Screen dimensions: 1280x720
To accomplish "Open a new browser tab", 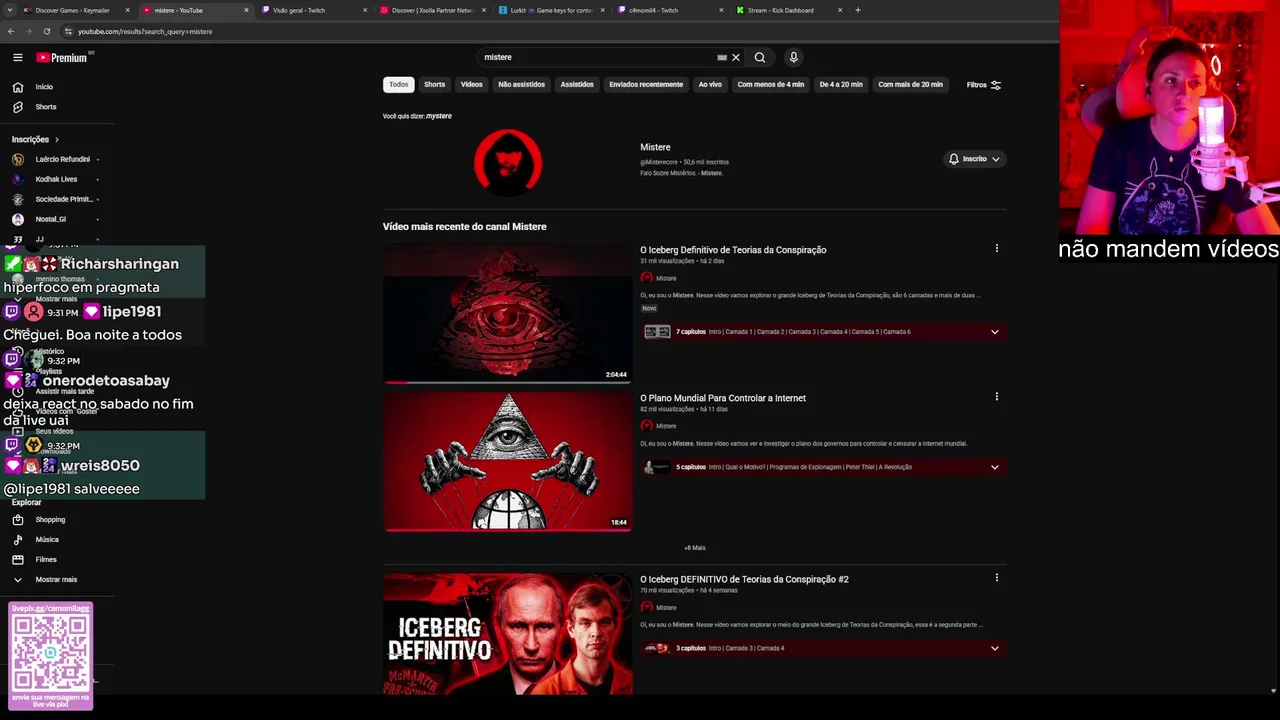I will (858, 10).
